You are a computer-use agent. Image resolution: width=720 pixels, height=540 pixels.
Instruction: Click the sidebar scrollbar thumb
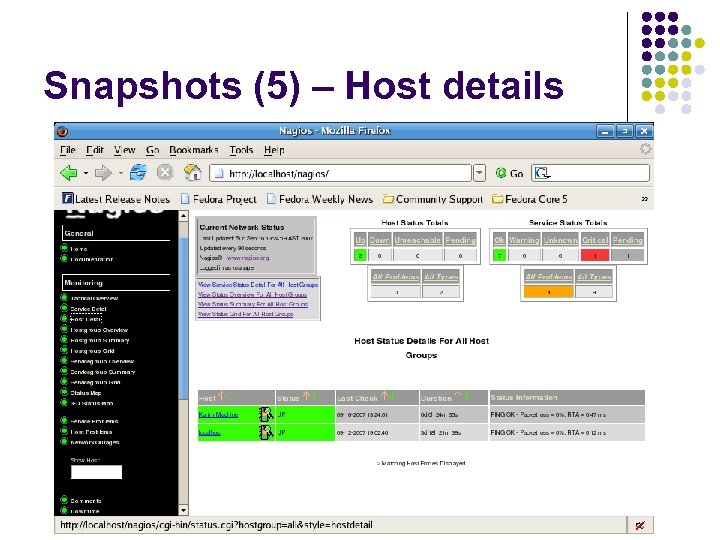[184, 317]
